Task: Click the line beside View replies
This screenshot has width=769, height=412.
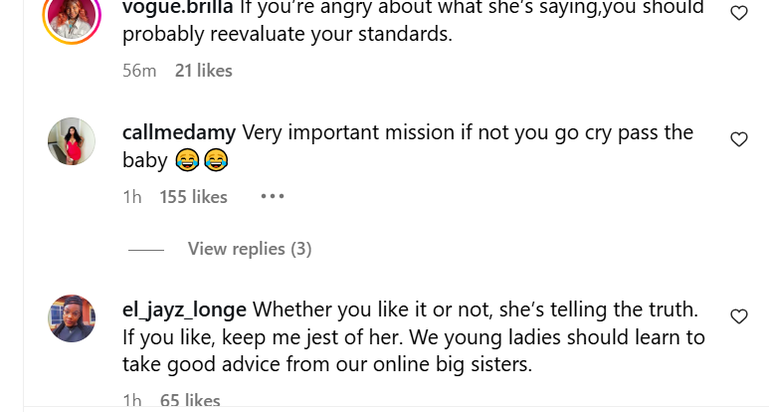Action: click(x=145, y=250)
